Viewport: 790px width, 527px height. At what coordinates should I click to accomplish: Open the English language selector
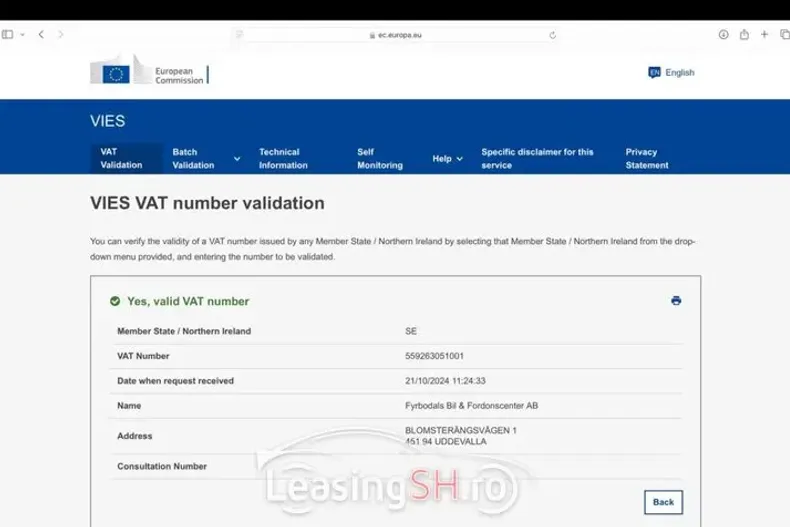click(x=671, y=72)
